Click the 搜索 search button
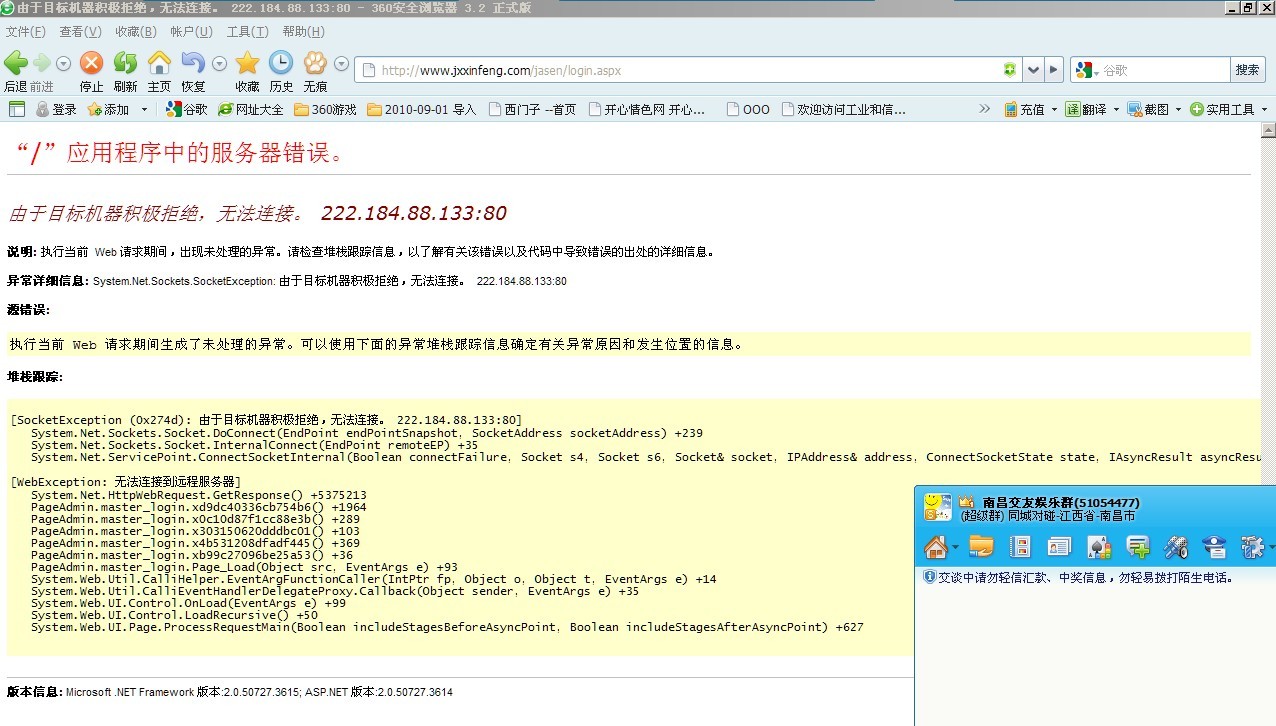Screen dimensions: 1276x726 [1247, 70]
